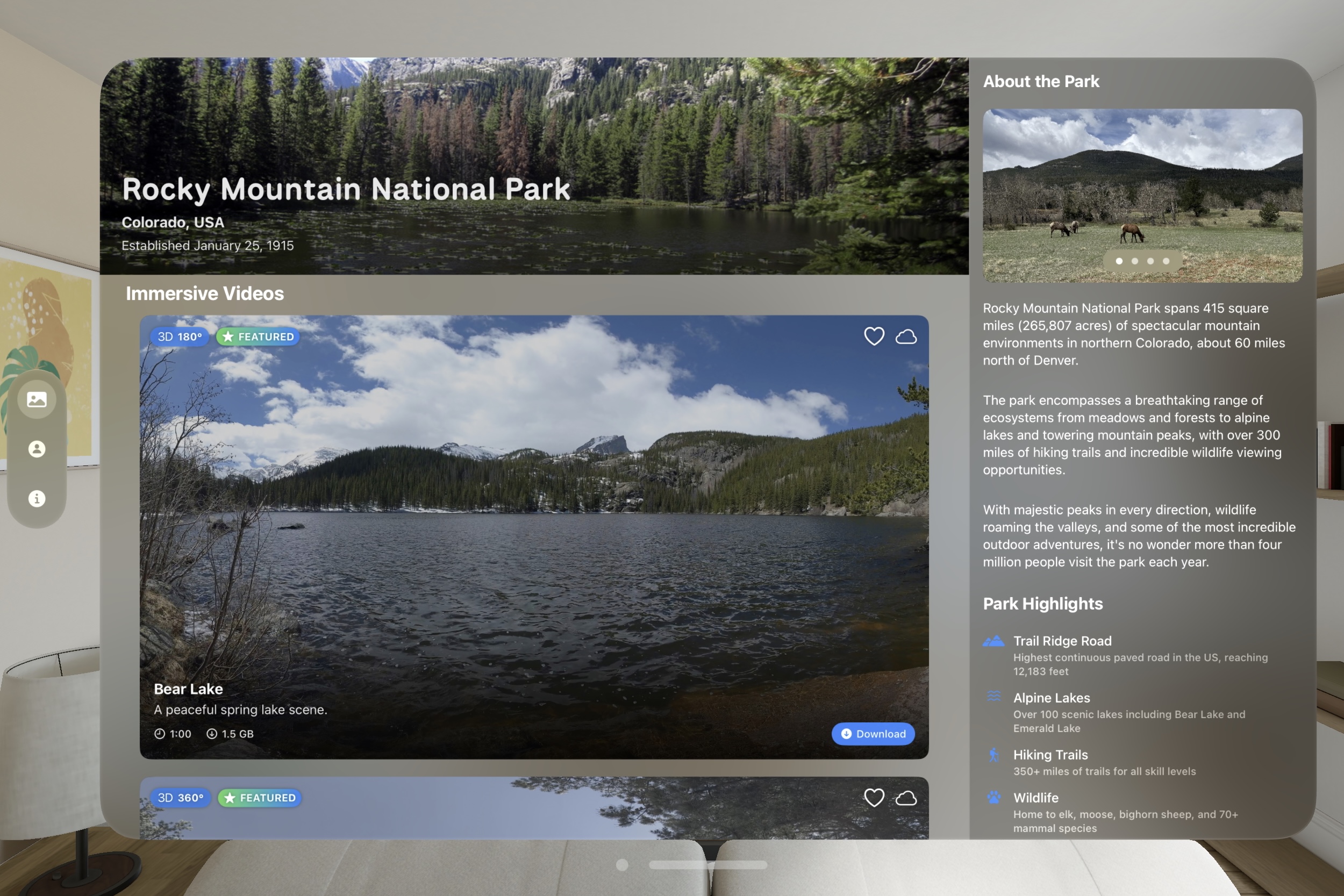Image resolution: width=1344 pixels, height=896 pixels.
Task: Click the 'About the Park' heading
Action: 1041,82
